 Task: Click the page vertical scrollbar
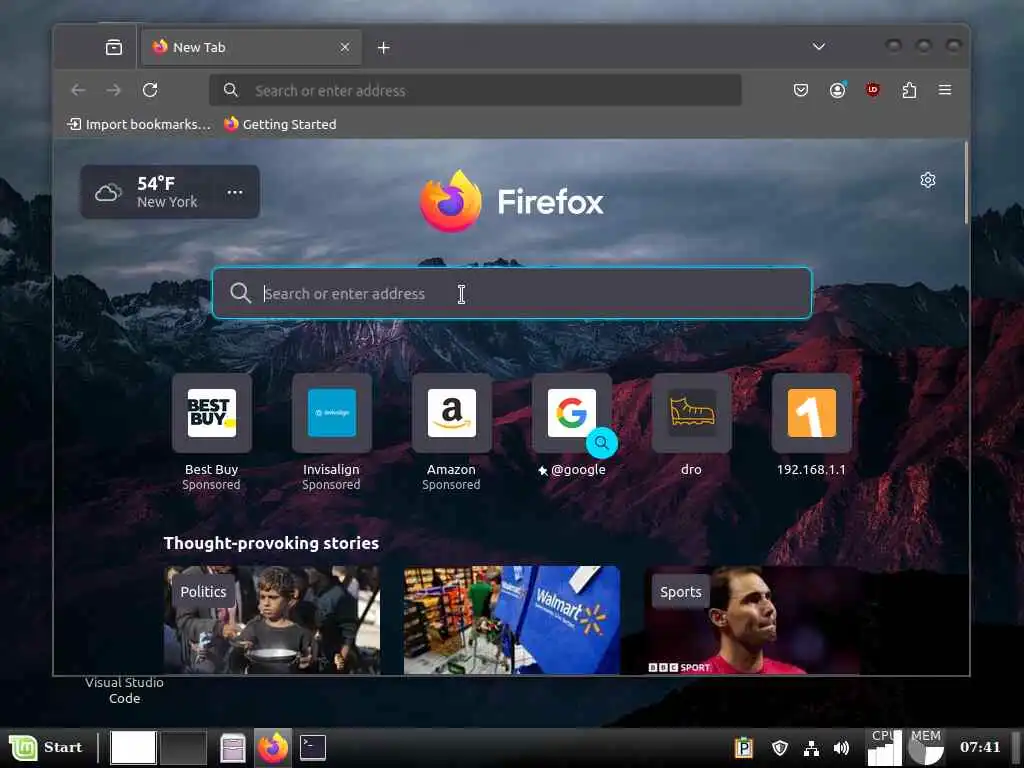(x=966, y=183)
